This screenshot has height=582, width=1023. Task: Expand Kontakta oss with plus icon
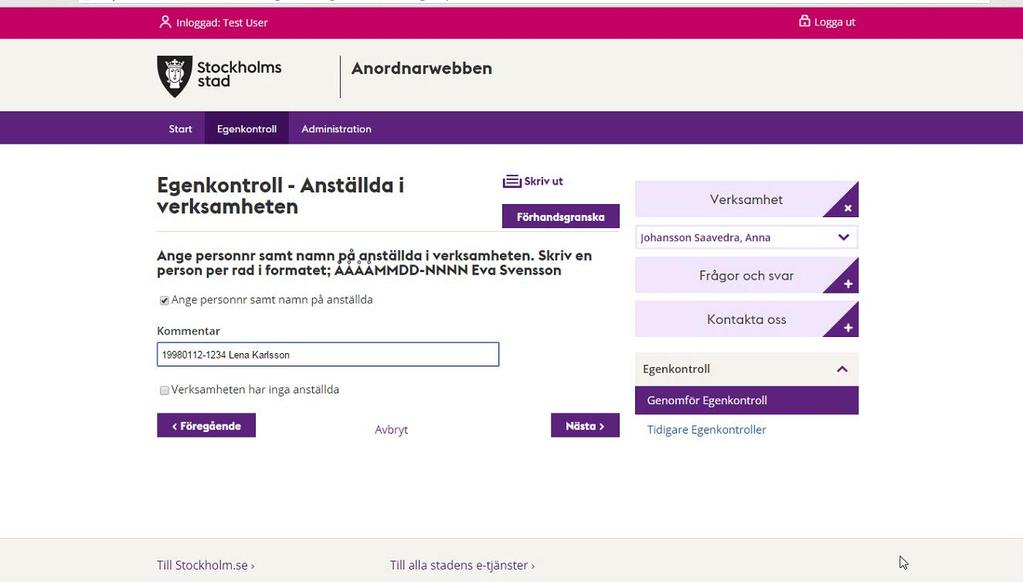(x=847, y=328)
